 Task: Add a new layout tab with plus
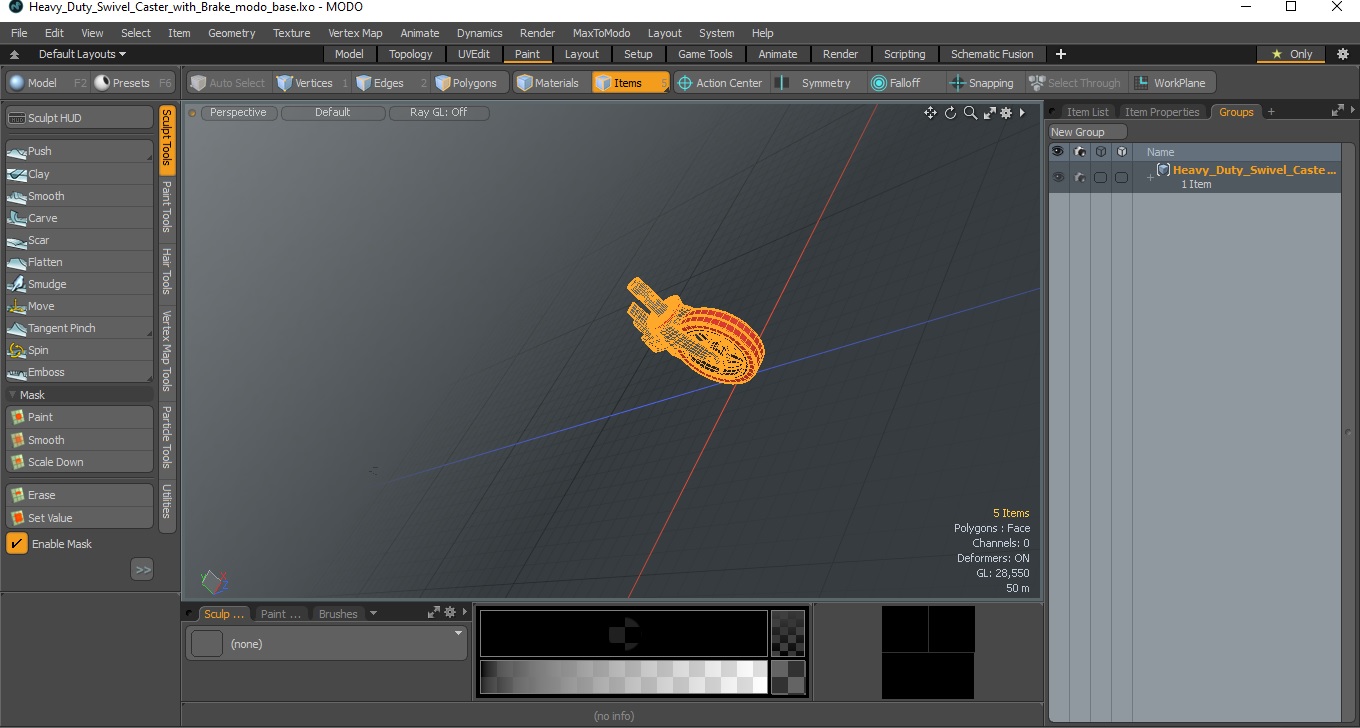point(1061,54)
